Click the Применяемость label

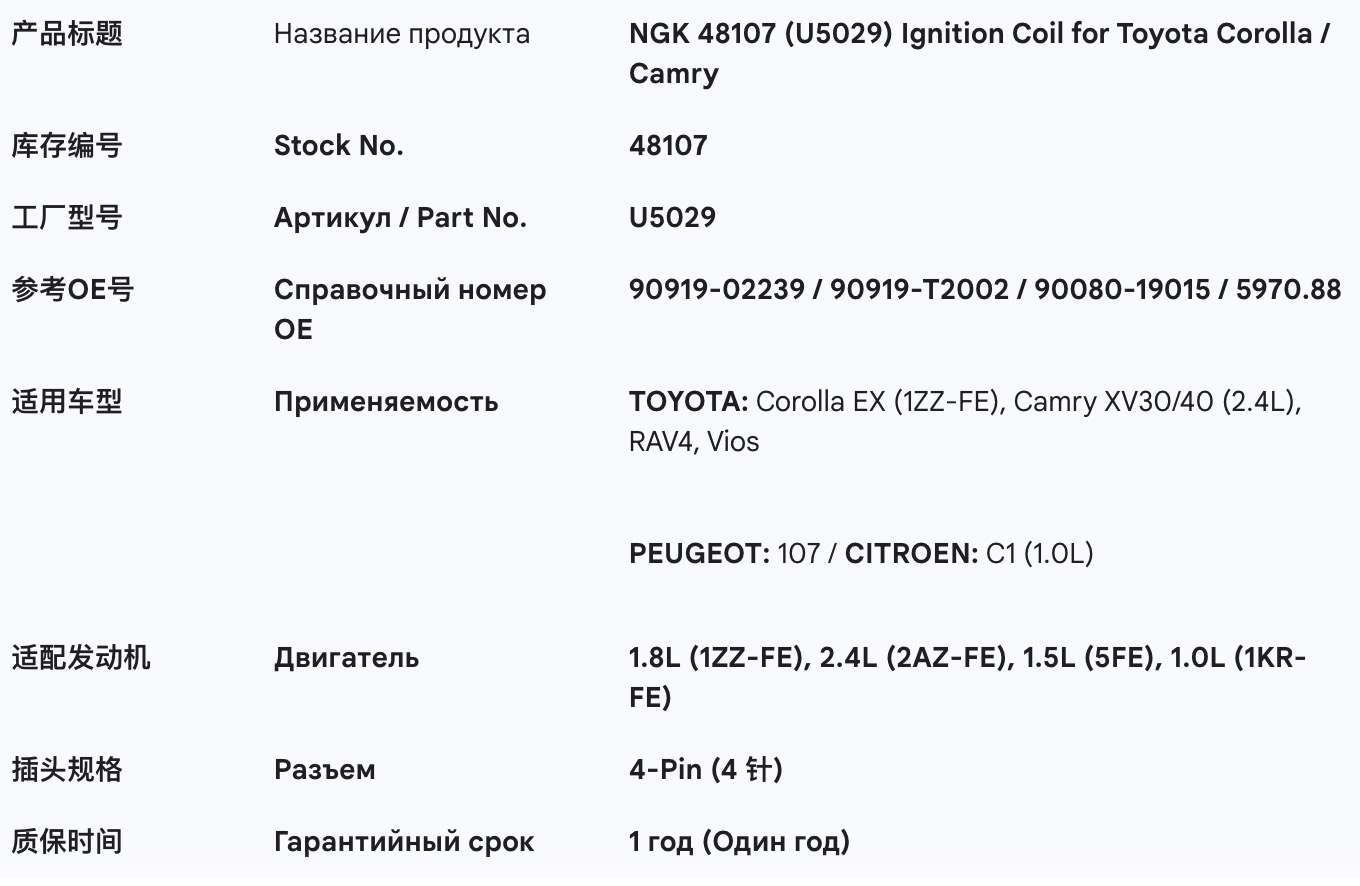pos(386,402)
